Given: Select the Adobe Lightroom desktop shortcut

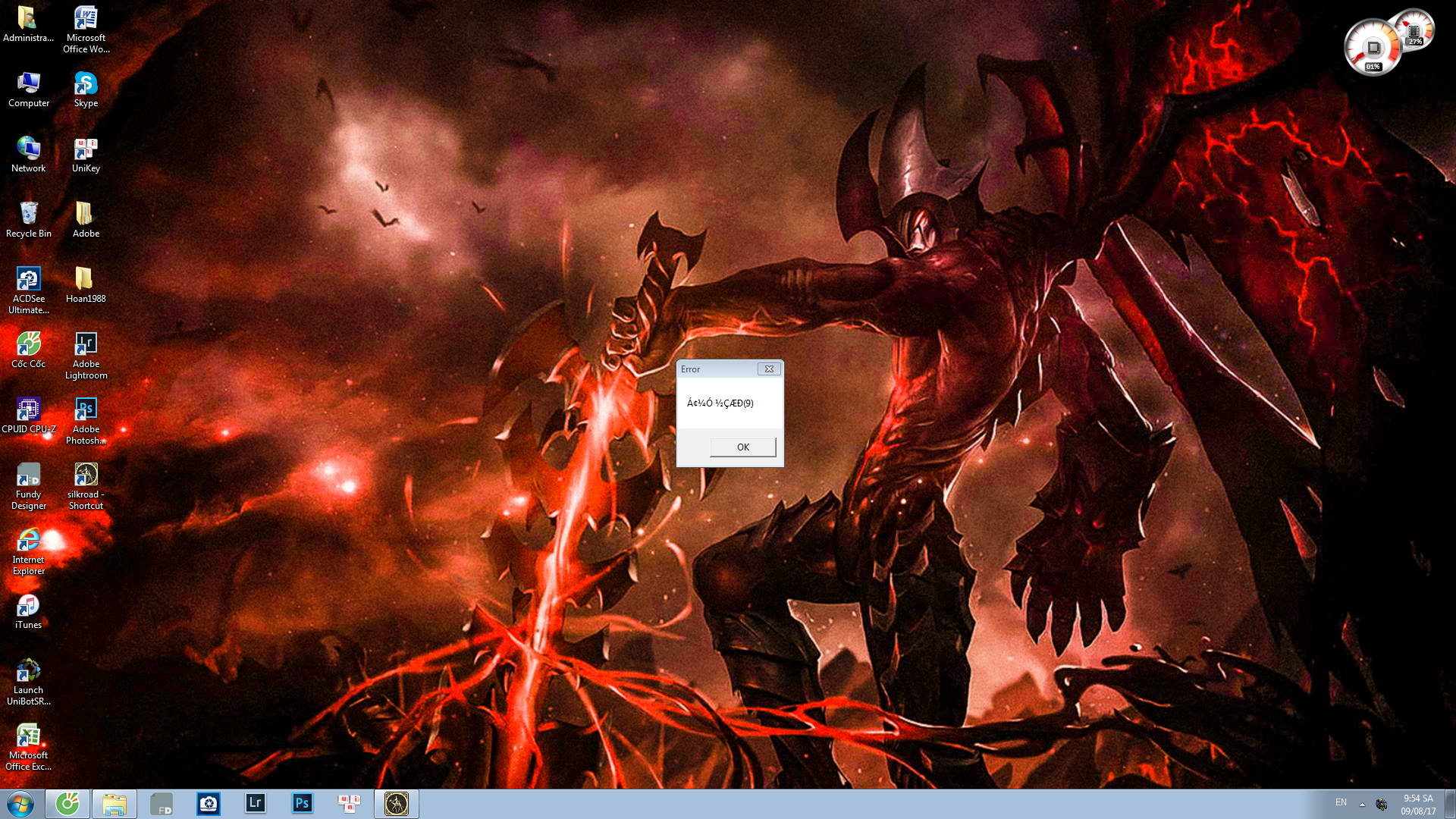Looking at the screenshot, I should pyautogui.click(x=86, y=356).
